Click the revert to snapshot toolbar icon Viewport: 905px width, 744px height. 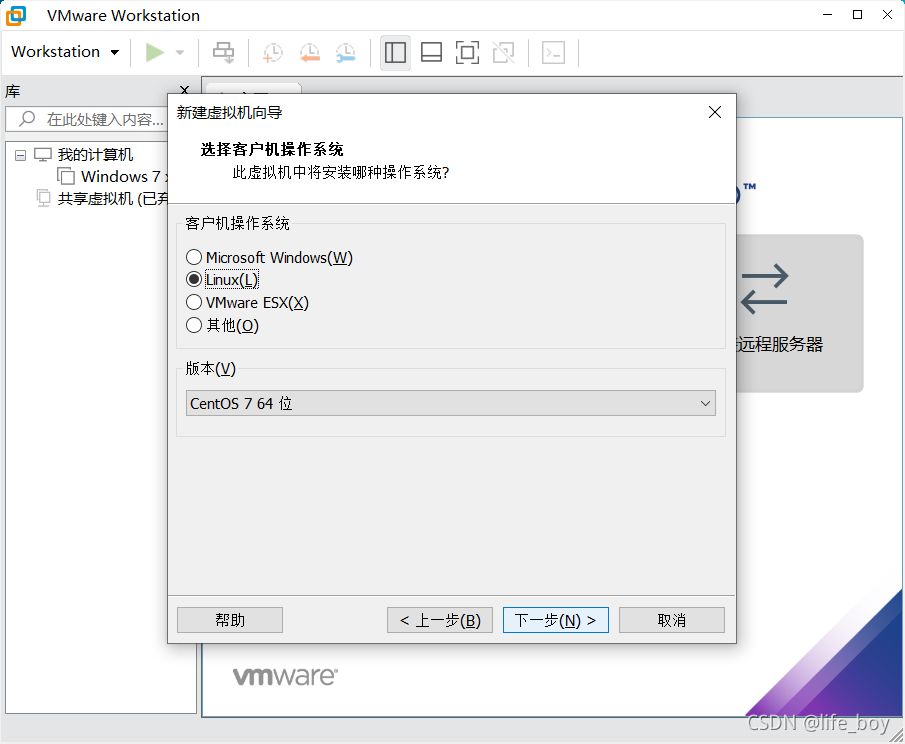310,53
